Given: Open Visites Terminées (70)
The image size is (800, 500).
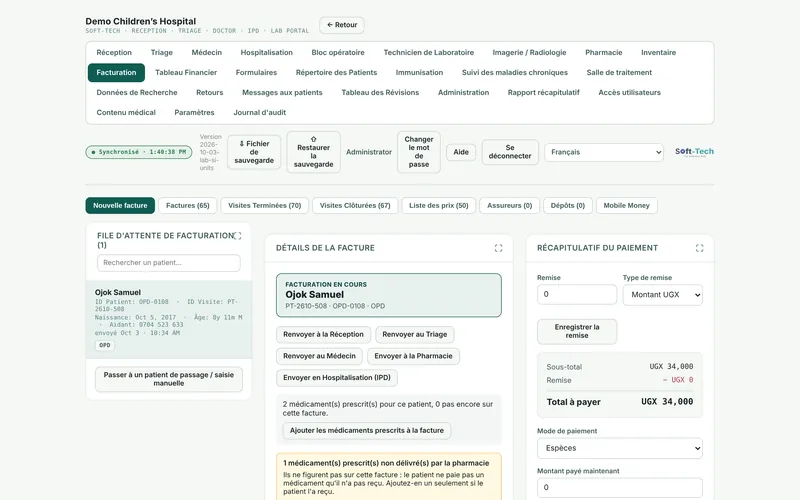Looking at the screenshot, I should click(x=264, y=206).
